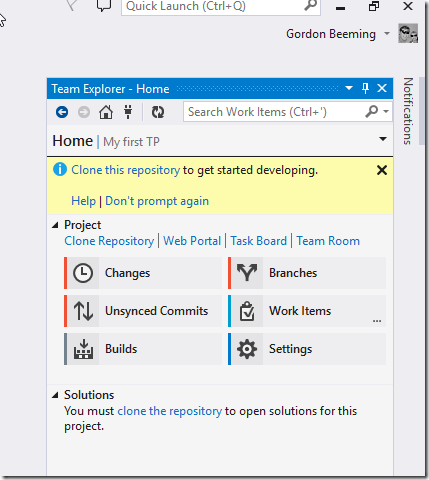The width and height of the screenshot is (429, 480).
Task: Expand Work Items more options ellipsis
Action: coord(377,321)
